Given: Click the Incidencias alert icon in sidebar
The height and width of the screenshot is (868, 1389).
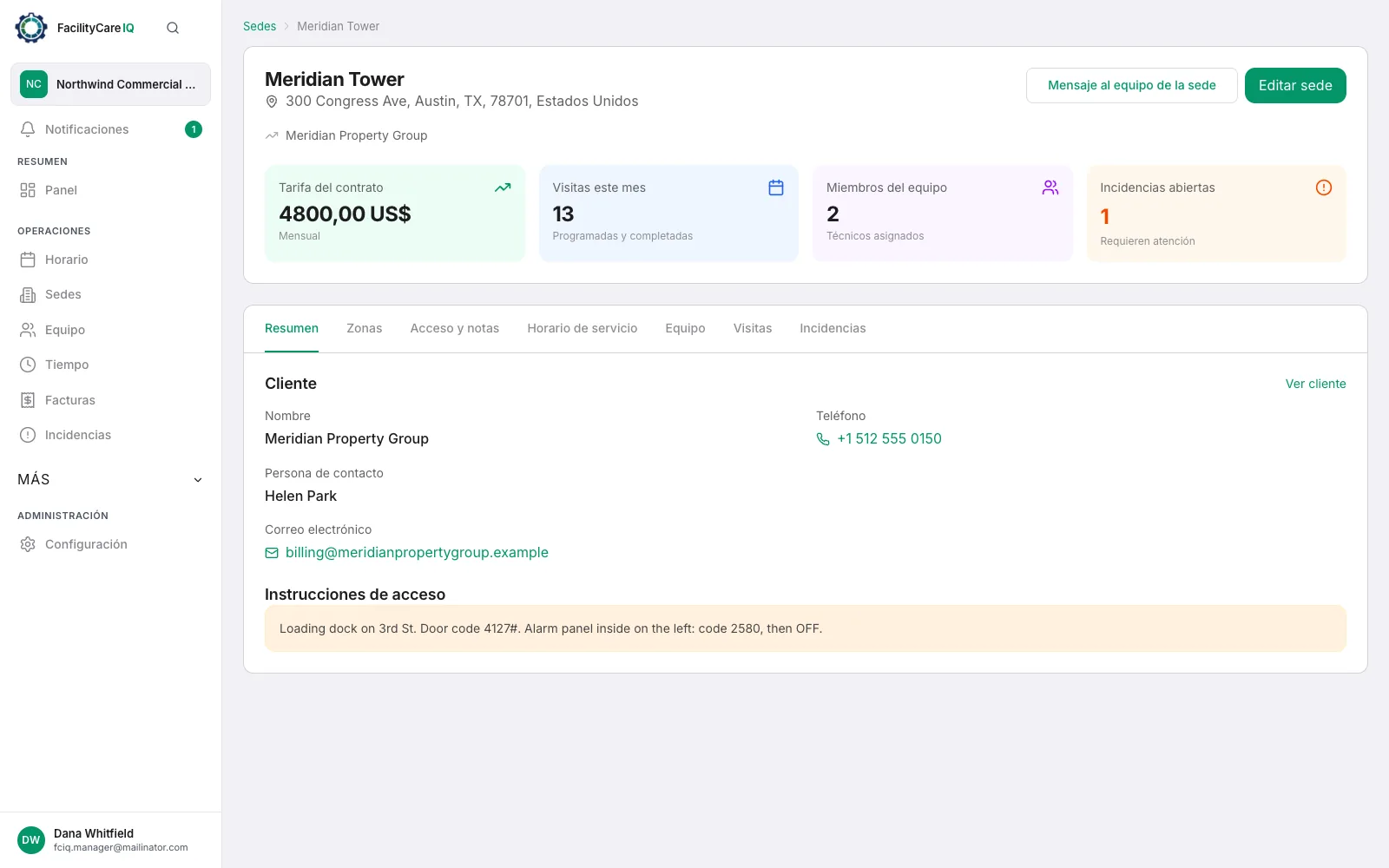Looking at the screenshot, I should pyautogui.click(x=28, y=435).
